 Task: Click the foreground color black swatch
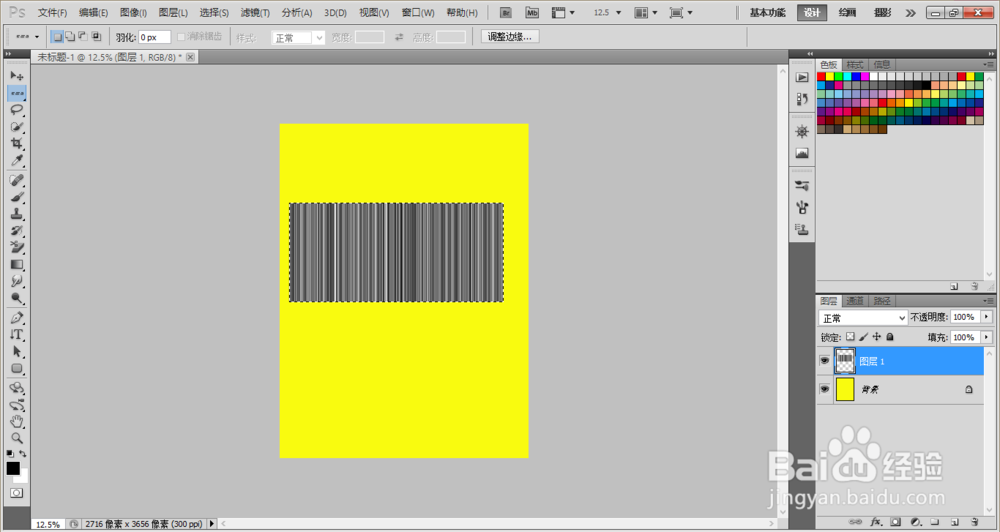(x=13, y=469)
